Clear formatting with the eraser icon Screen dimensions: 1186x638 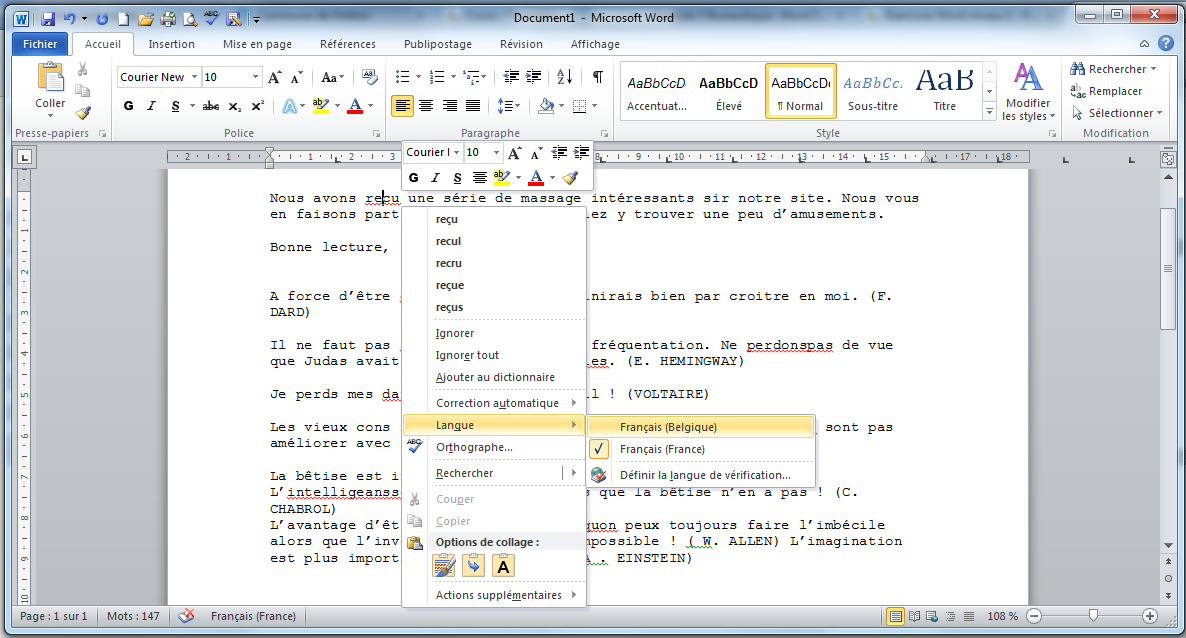369,76
